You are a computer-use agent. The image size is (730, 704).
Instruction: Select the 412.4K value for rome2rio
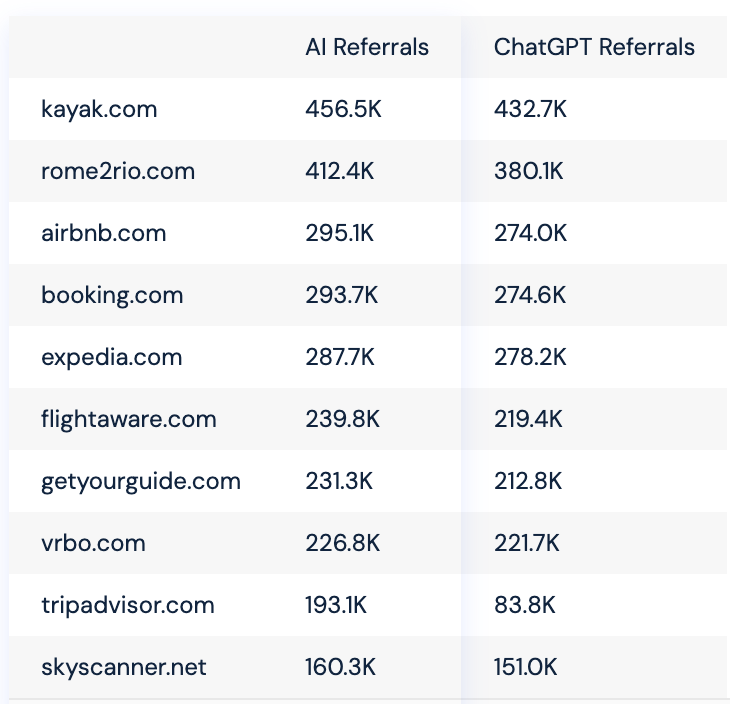tap(339, 171)
